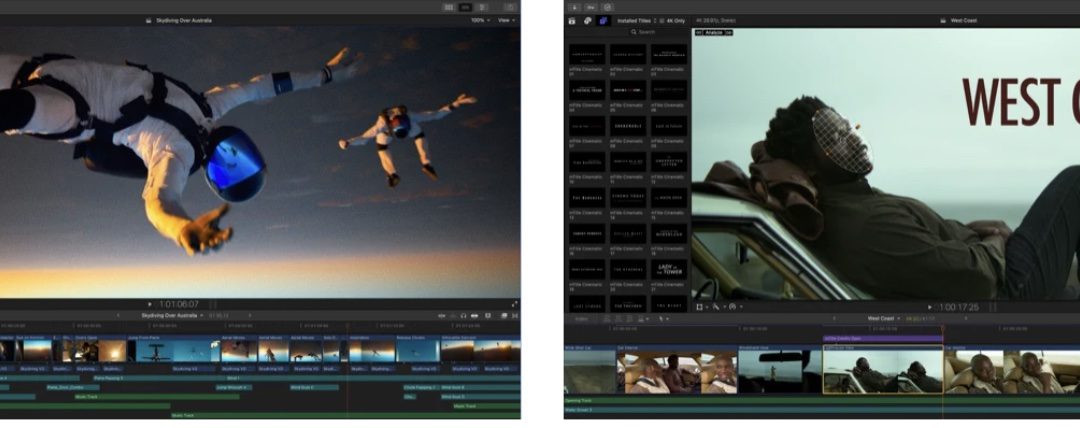The image size is (1080, 428).
Task: Select the Jump Whoosh 4 audio clip
Action: click(233, 387)
